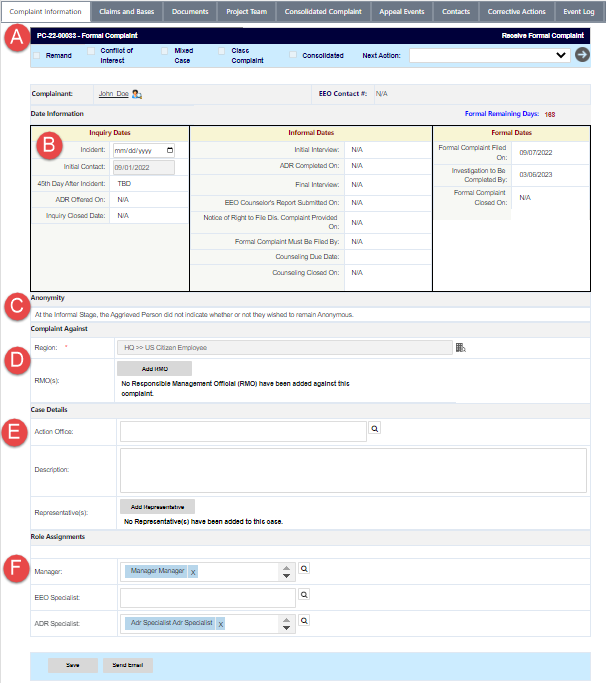Enable Conflict of Interest checkbox

(x=91, y=51)
